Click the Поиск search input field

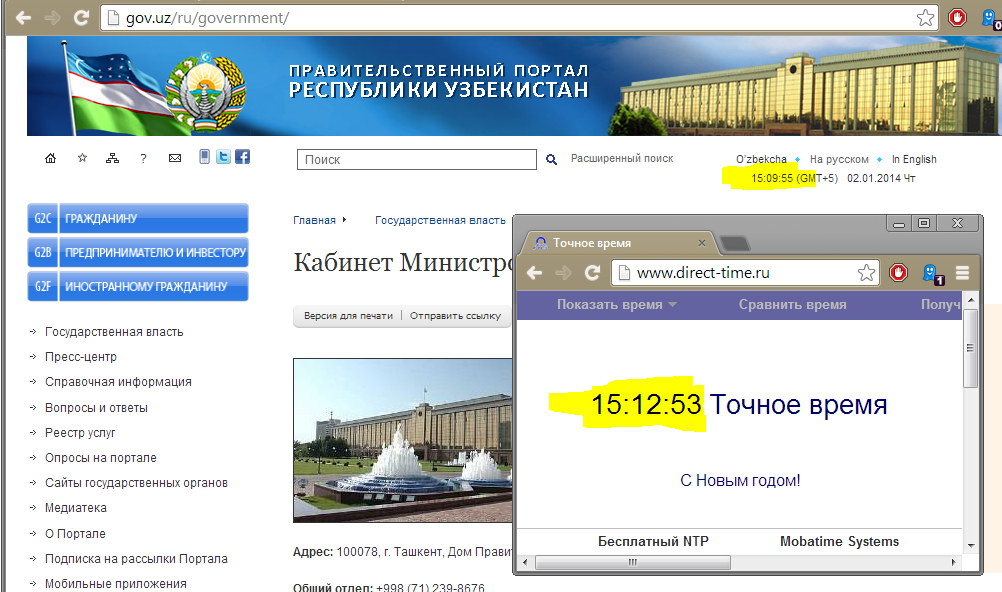click(416, 159)
